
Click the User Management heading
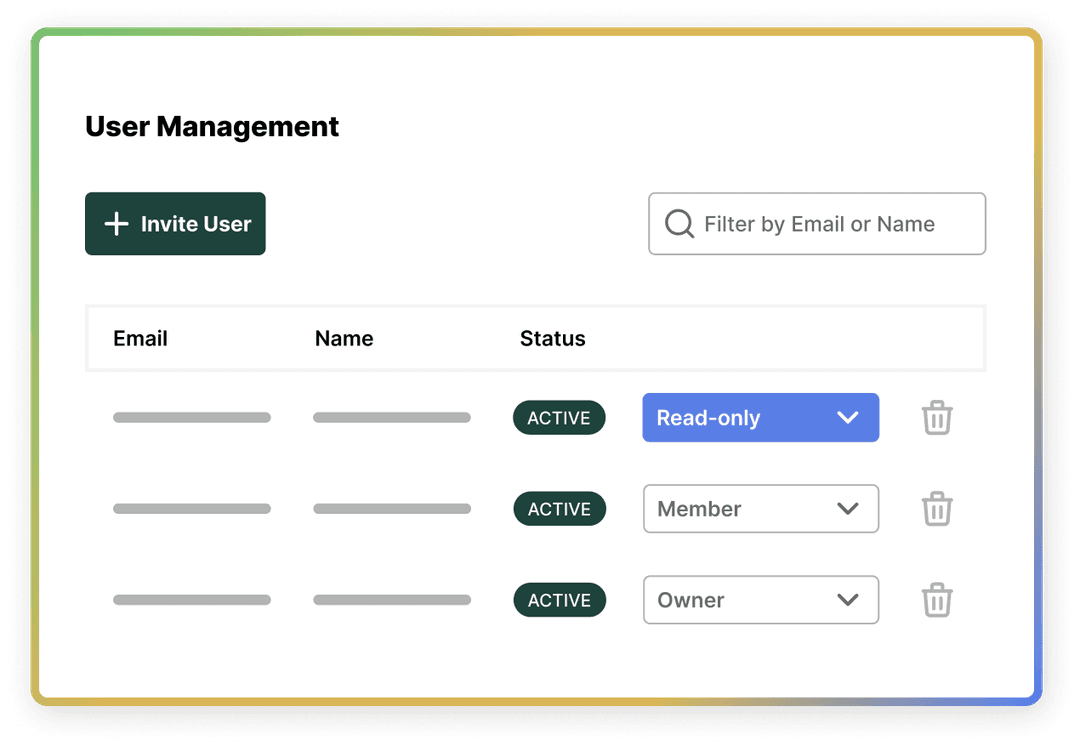212,126
